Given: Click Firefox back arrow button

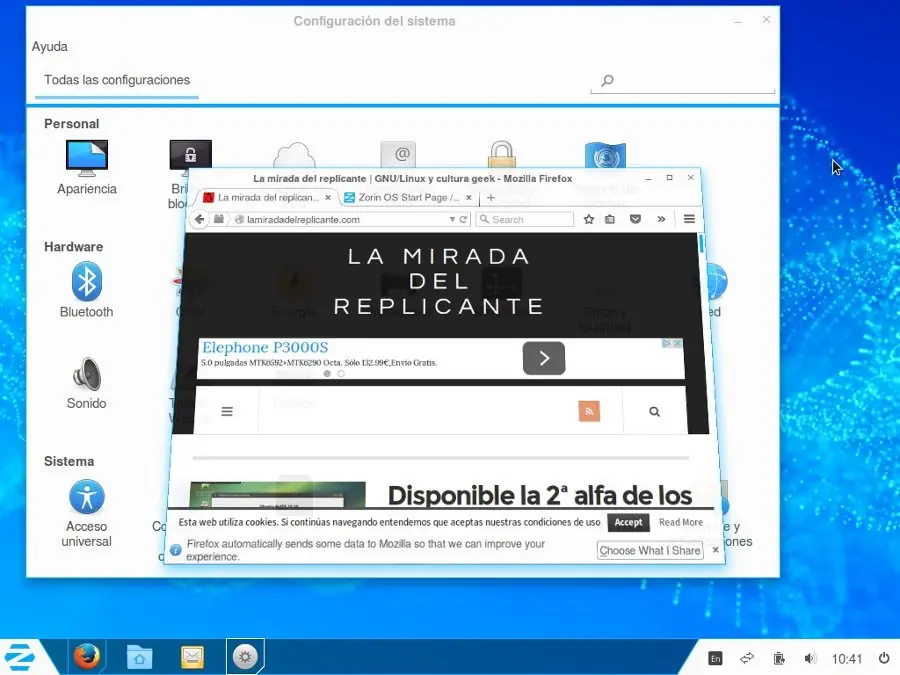Looking at the screenshot, I should (199, 219).
